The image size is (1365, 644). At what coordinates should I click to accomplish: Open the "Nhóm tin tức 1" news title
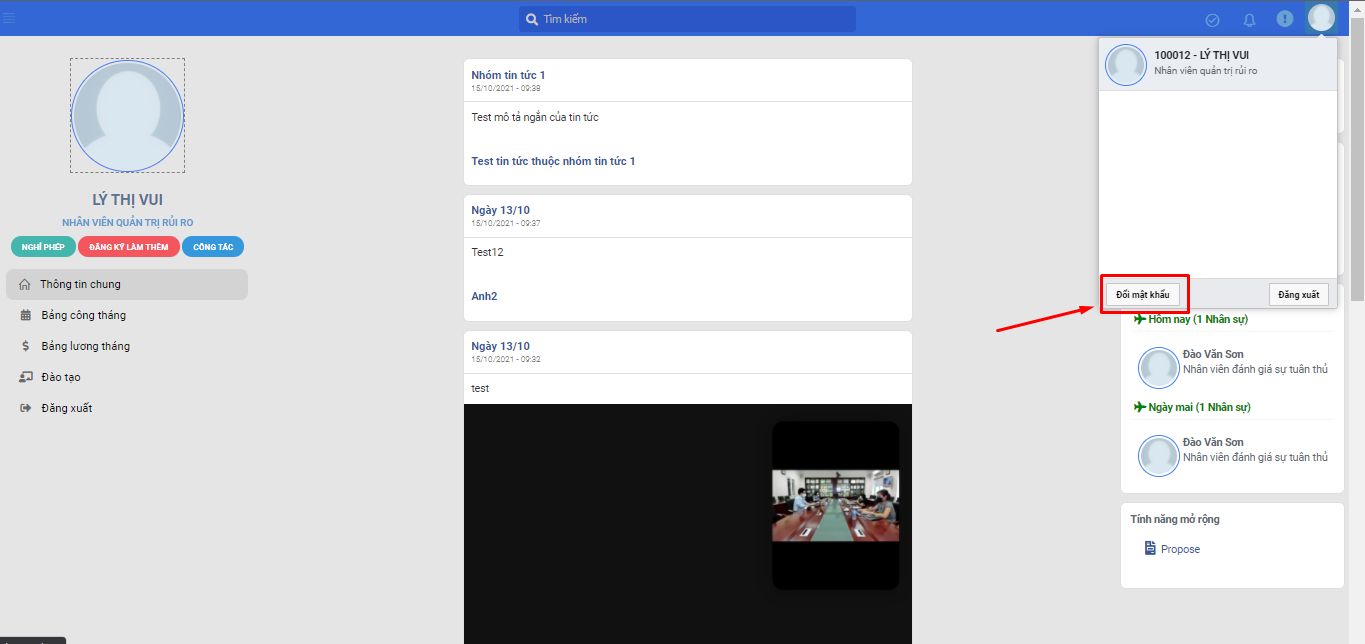tap(508, 75)
